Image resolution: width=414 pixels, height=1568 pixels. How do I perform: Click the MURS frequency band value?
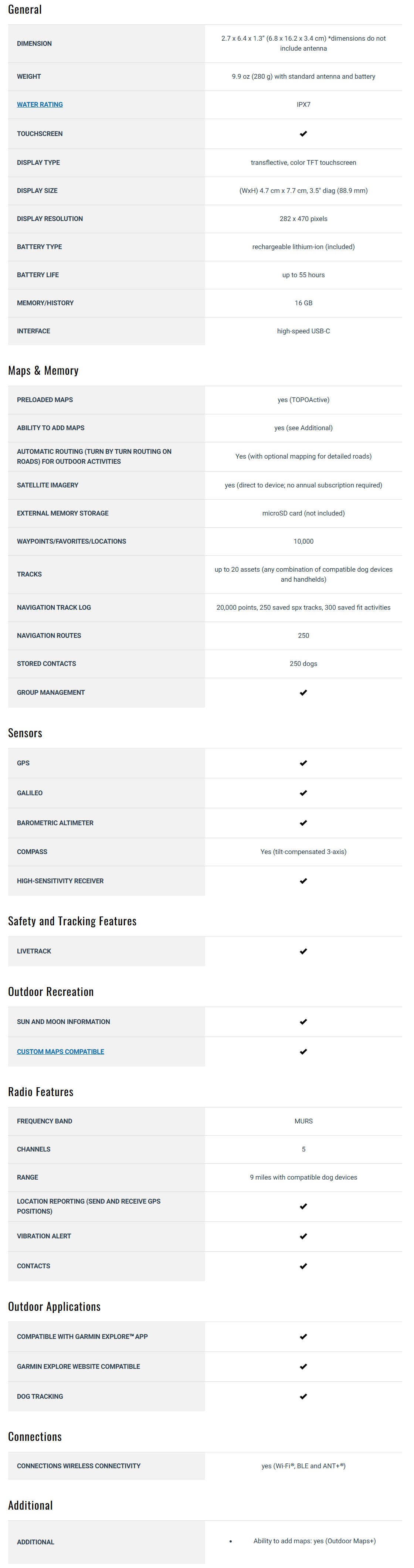[303, 1121]
